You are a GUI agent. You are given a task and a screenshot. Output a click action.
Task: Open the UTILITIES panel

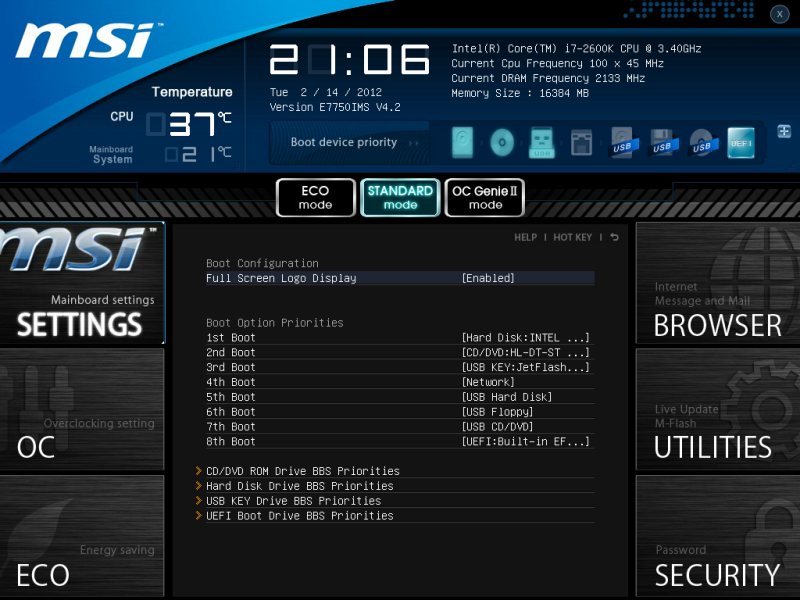pos(718,409)
